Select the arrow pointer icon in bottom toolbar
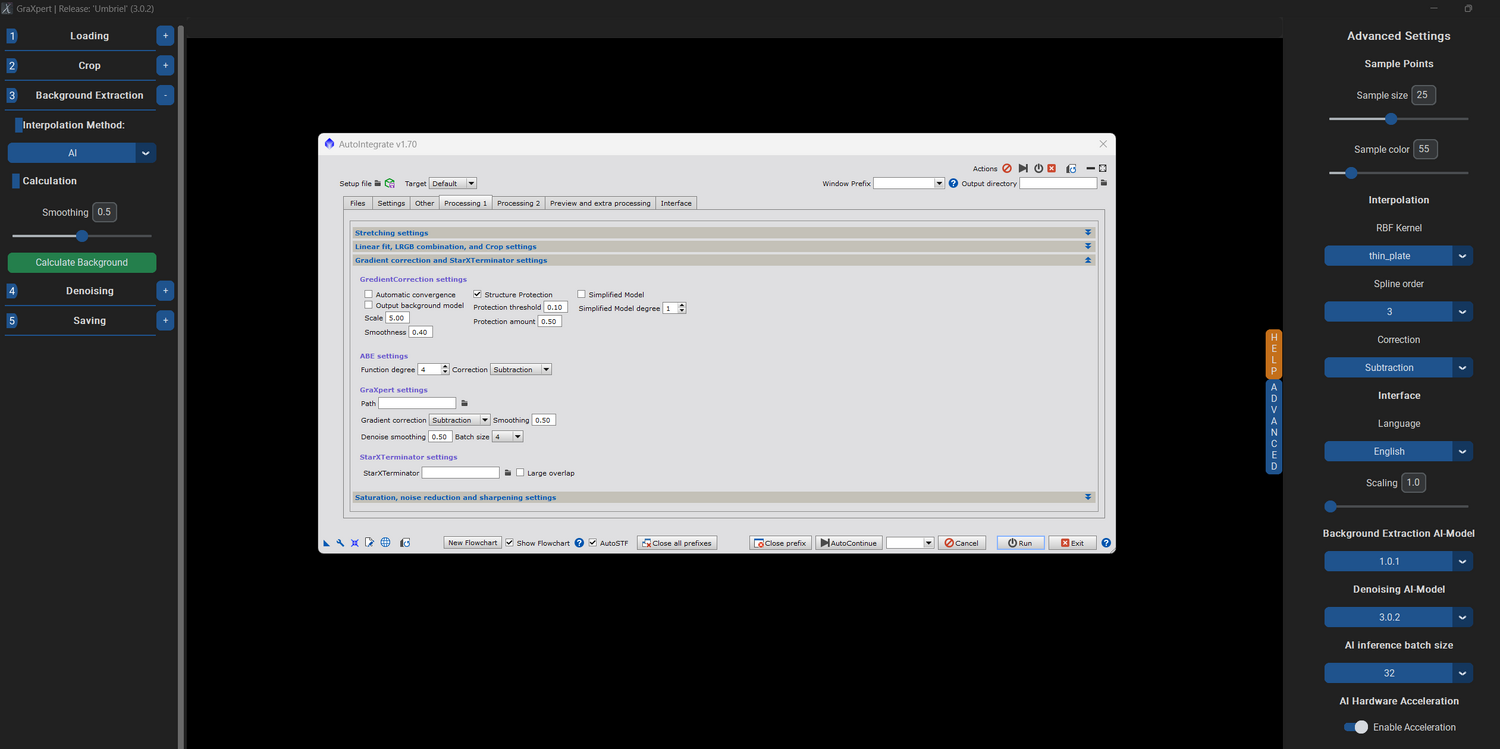The image size is (1500, 749). [327, 542]
